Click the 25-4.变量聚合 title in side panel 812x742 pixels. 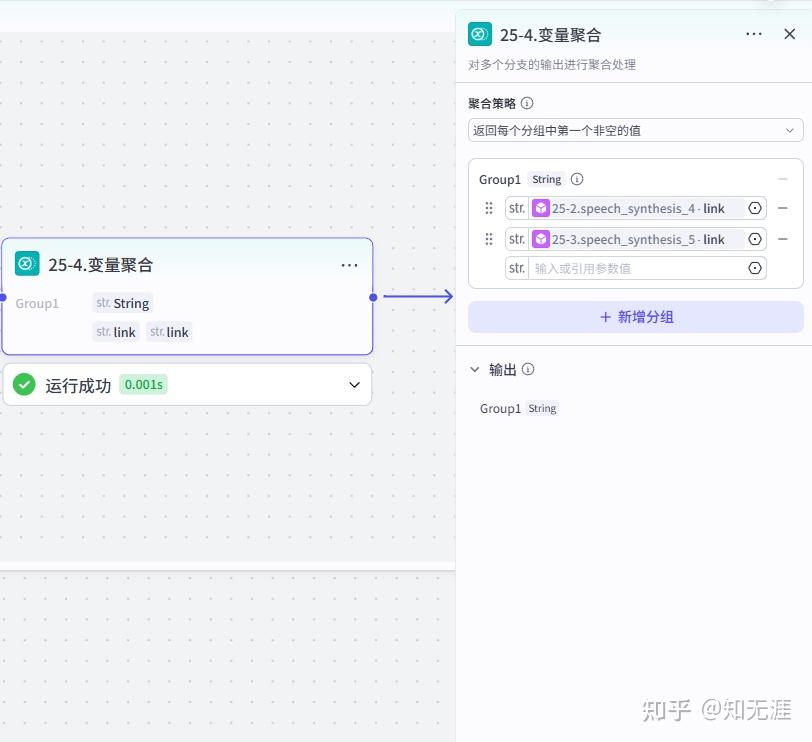[x=550, y=35]
